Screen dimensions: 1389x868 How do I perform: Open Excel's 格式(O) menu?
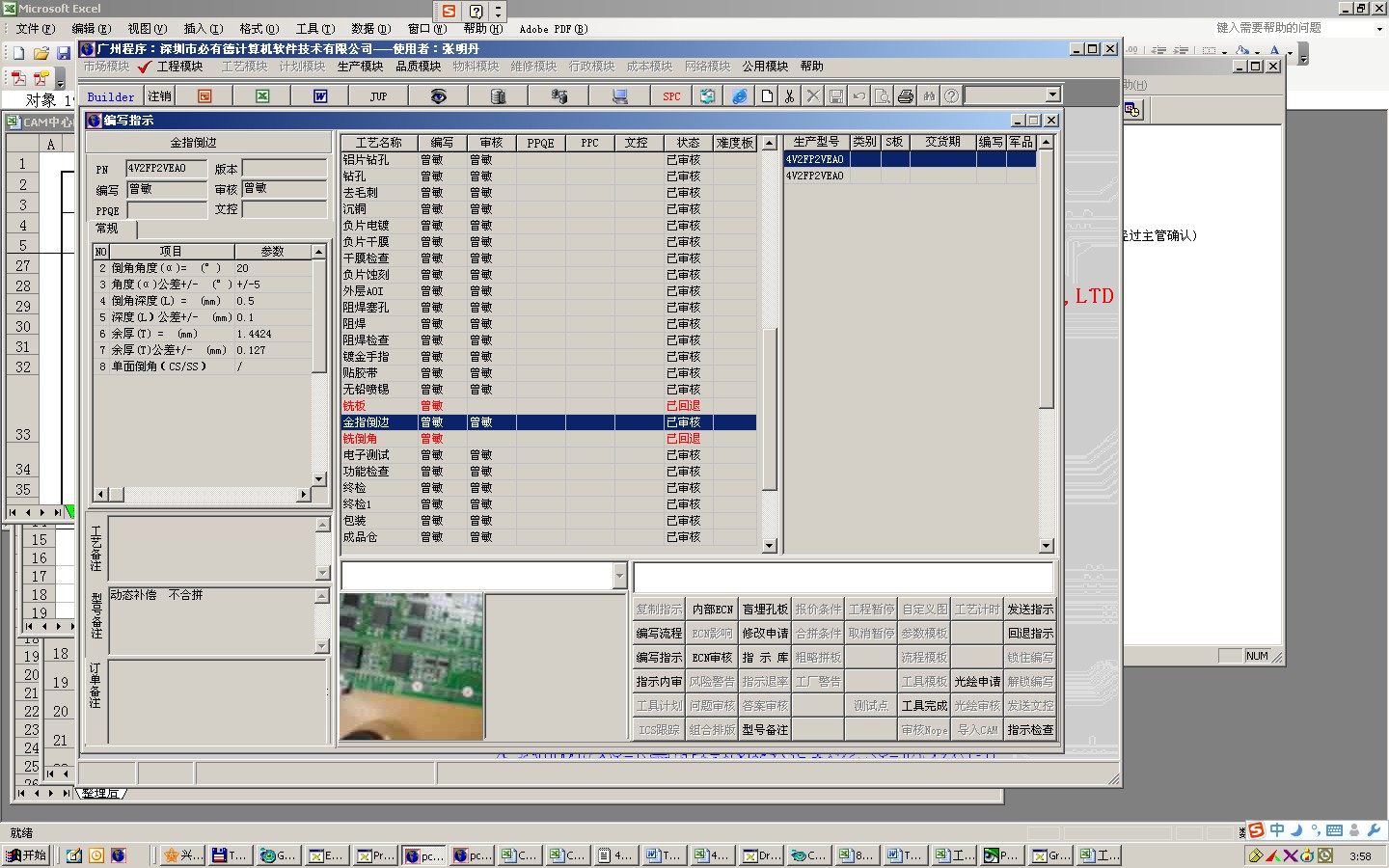click(x=259, y=29)
